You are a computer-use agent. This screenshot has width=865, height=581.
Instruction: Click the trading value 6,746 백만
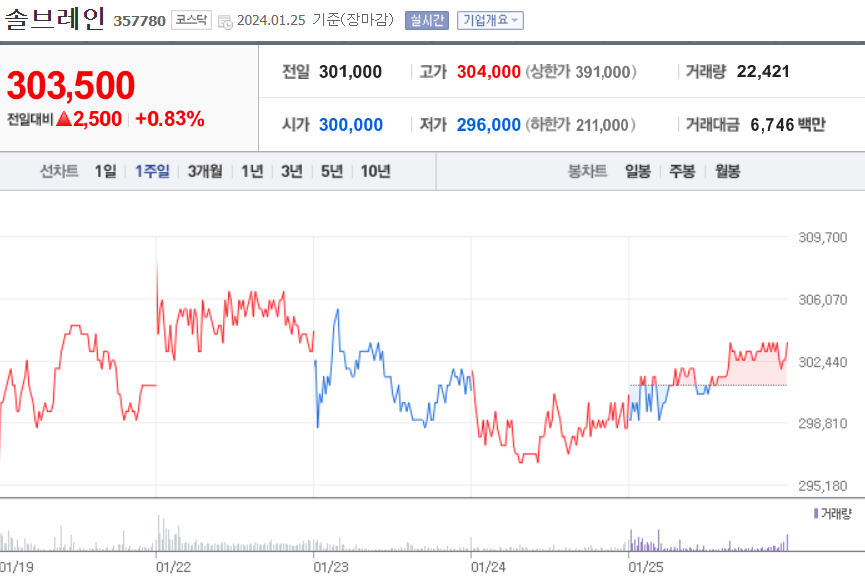pos(788,125)
